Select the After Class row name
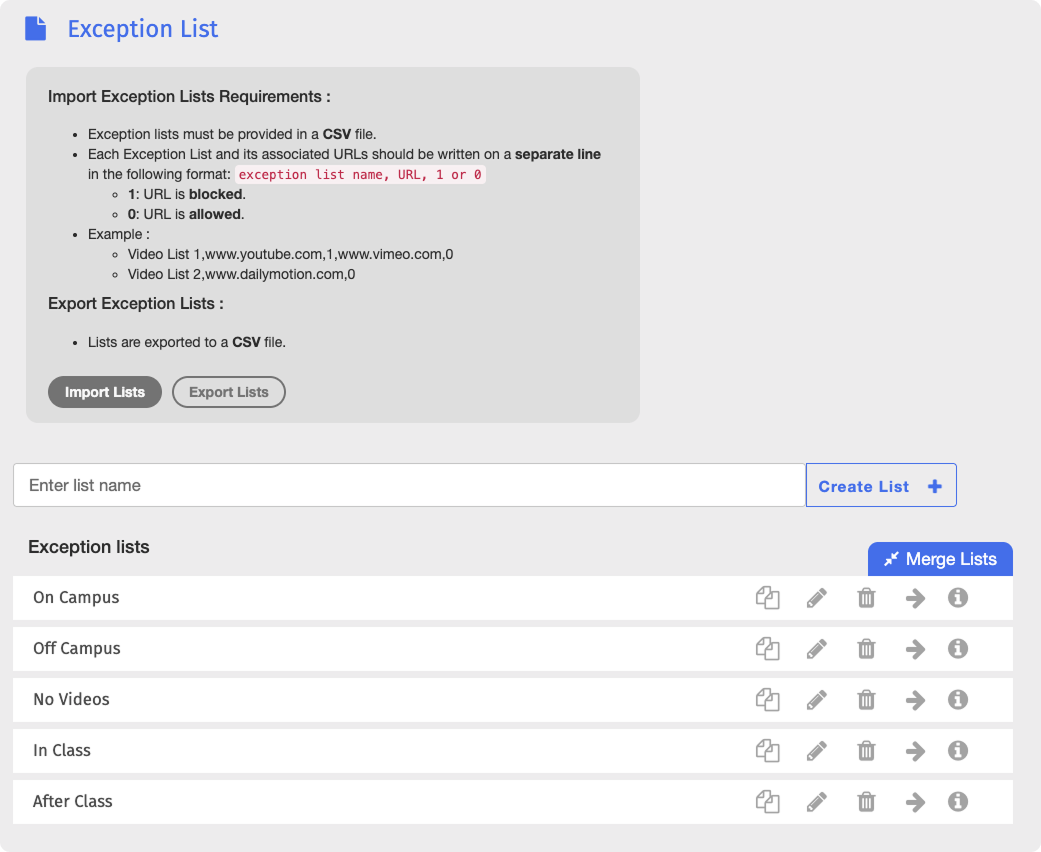The image size is (1041, 852). pyautogui.click(x=73, y=802)
